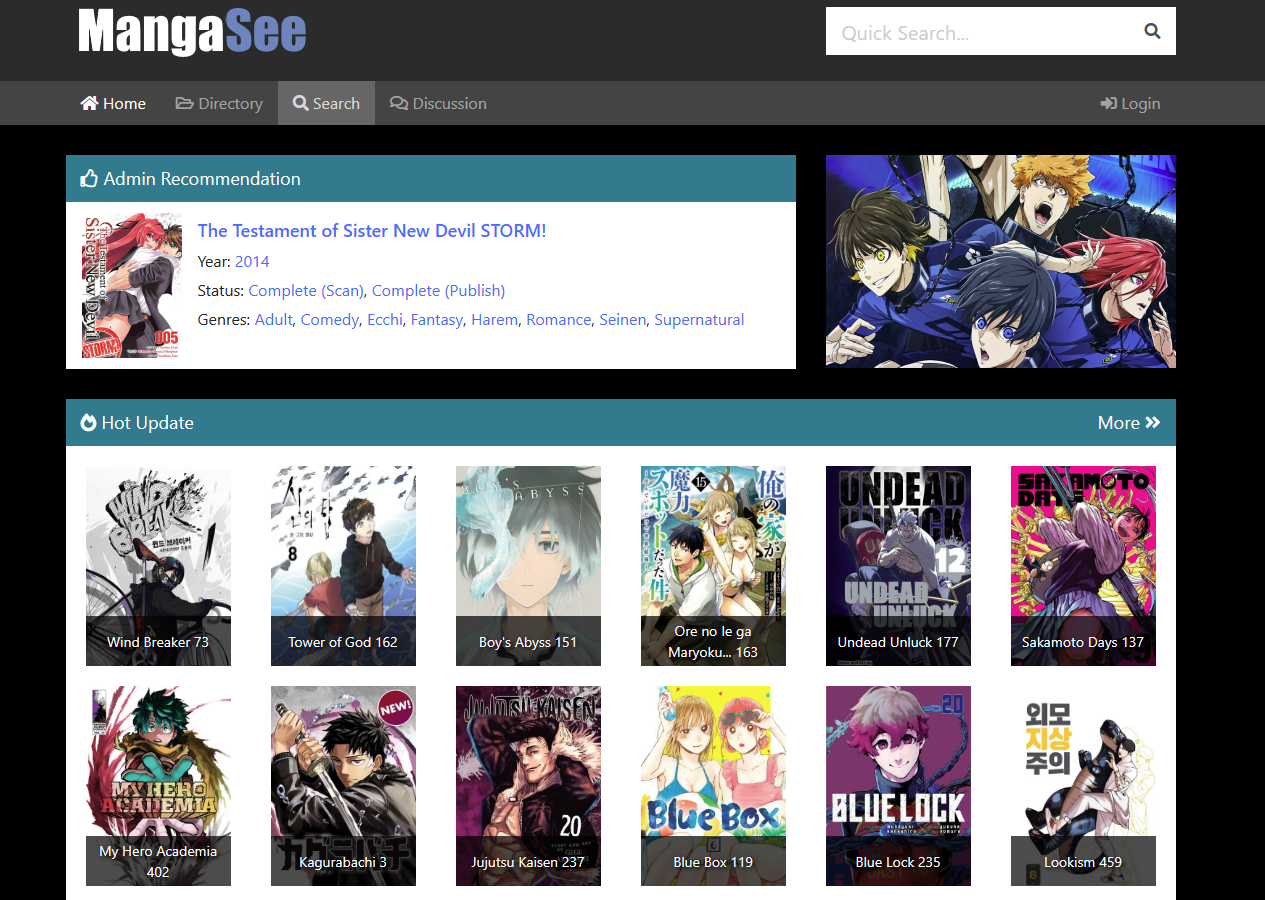1265x900 pixels.
Task: Click the Testament of Sister New Devil cover
Action: pos(132,285)
